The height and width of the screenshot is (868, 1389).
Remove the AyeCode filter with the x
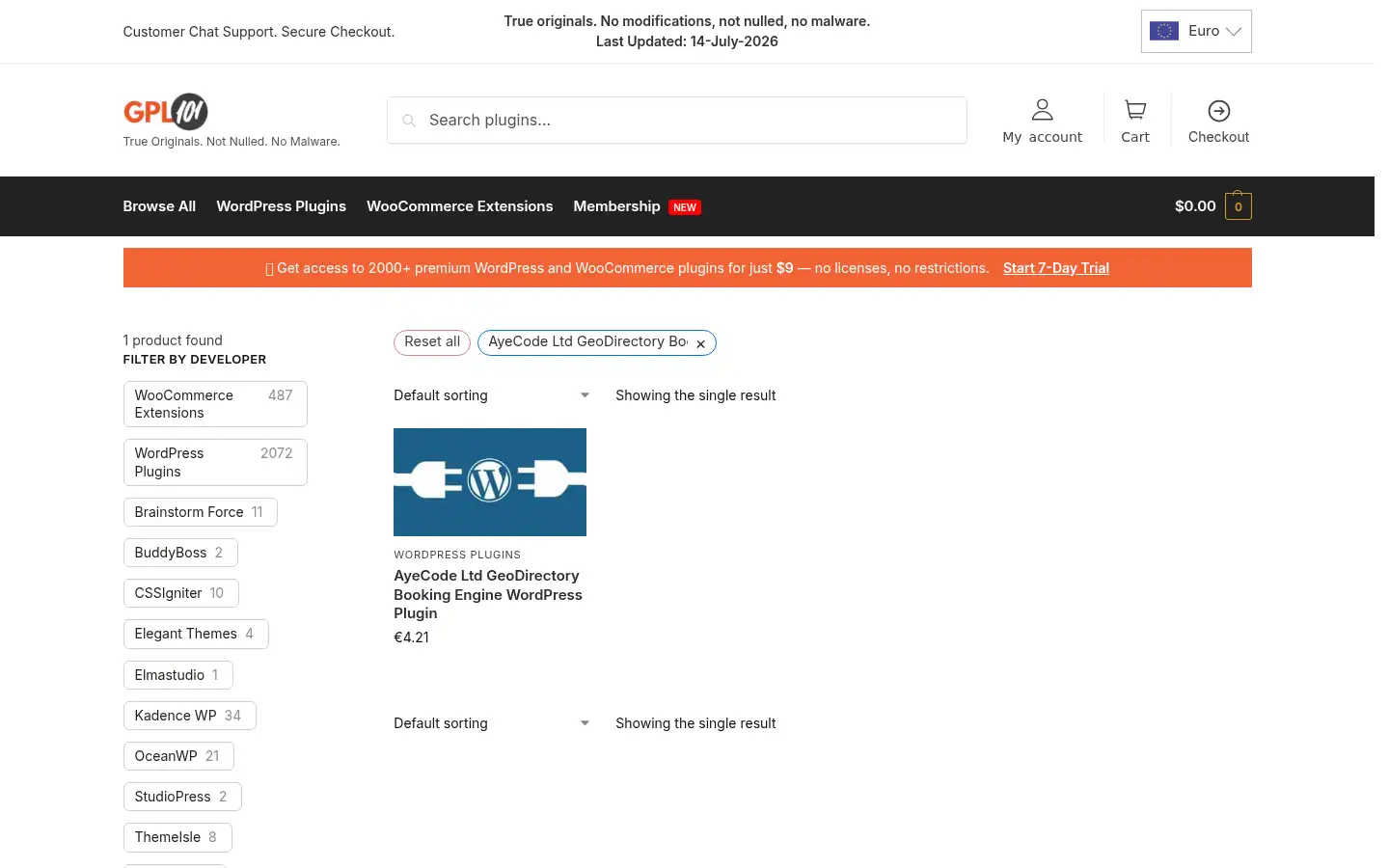700,344
